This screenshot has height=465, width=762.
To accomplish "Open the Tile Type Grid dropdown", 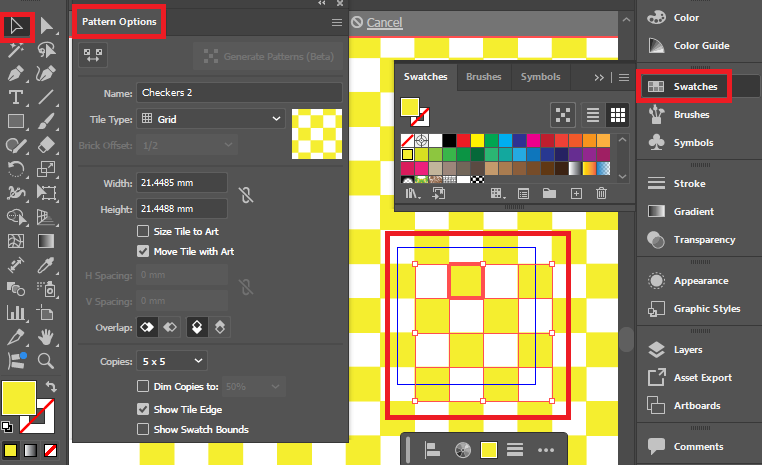I will tap(211, 119).
